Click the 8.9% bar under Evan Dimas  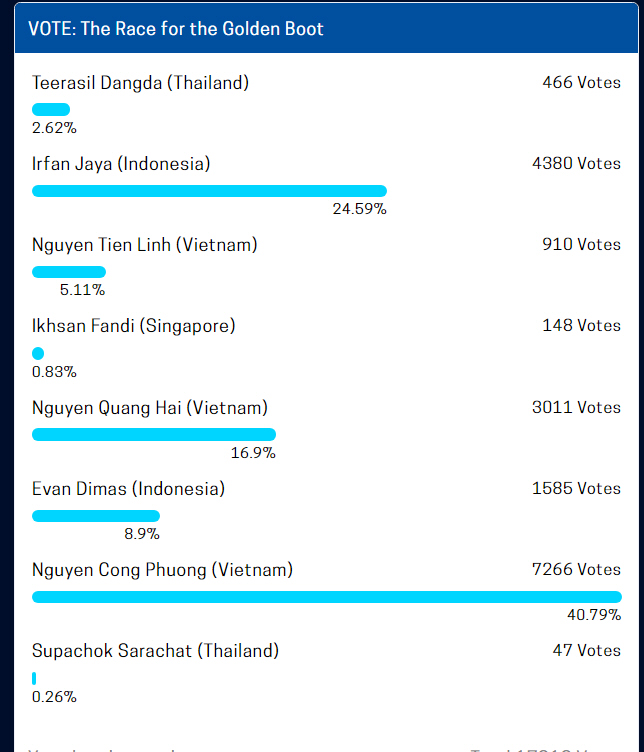95,516
